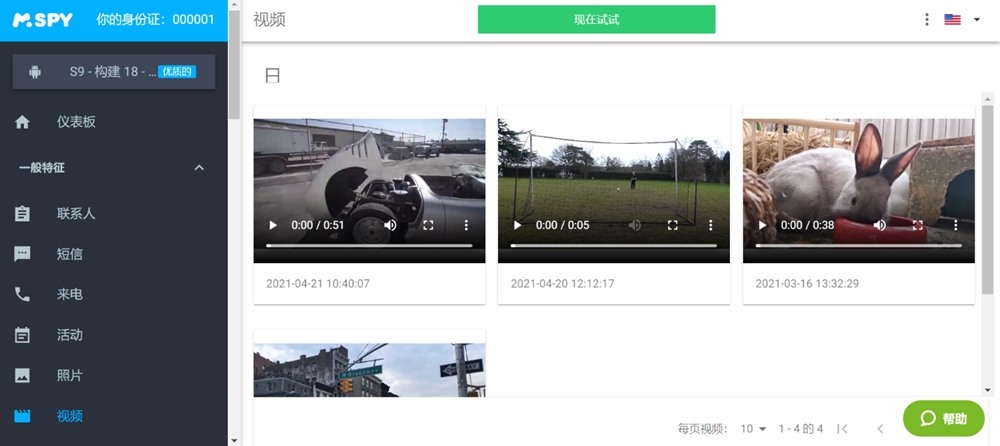Click the 活动 calendar icon
The height and width of the screenshot is (446, 1000).
(x=22, y=335)
